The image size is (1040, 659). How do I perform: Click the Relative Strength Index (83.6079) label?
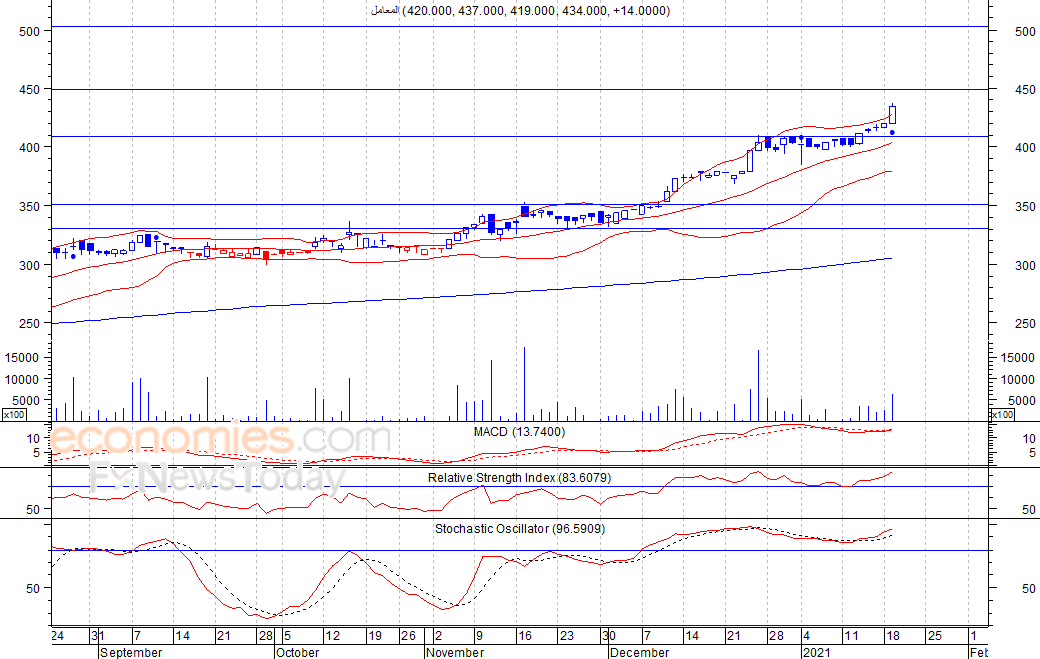click(519, 477)
